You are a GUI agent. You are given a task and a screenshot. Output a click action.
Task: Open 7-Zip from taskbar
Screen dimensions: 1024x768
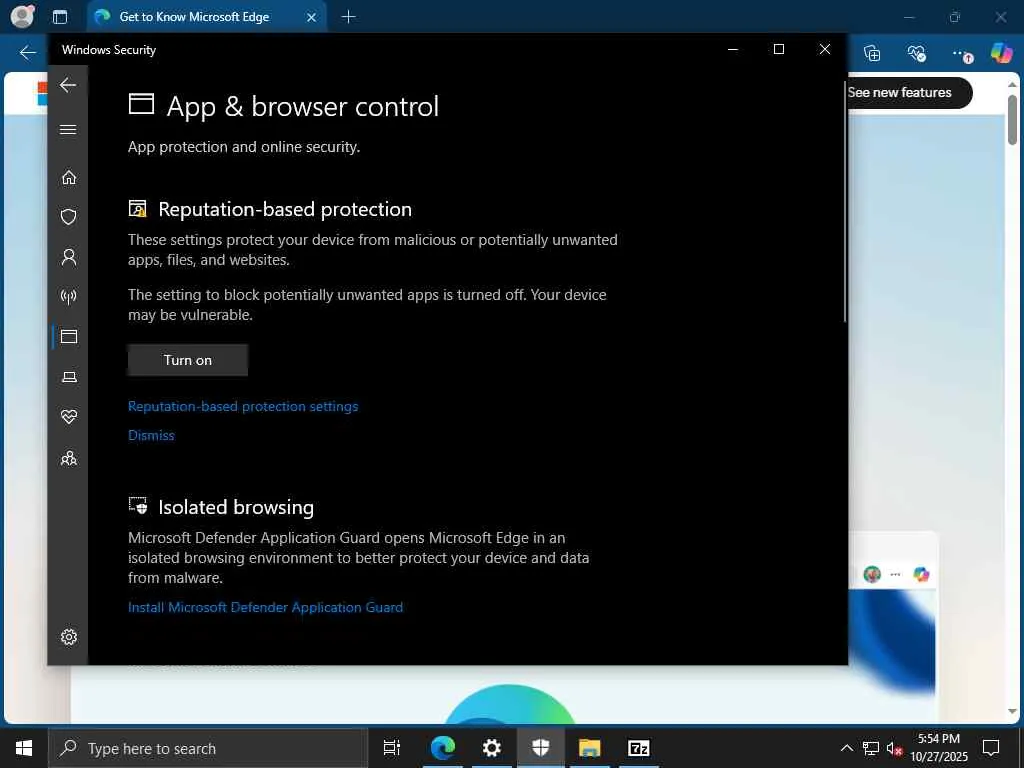click(x=639, y=748)
